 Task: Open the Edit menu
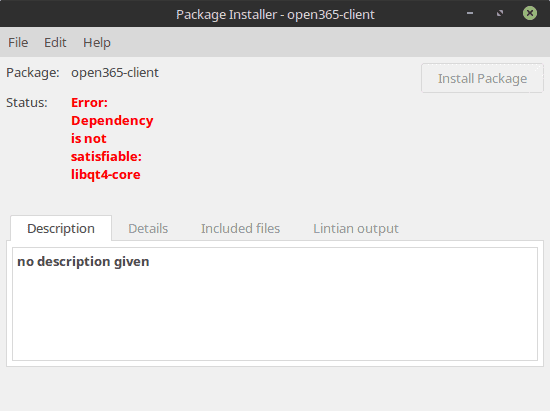55,42
